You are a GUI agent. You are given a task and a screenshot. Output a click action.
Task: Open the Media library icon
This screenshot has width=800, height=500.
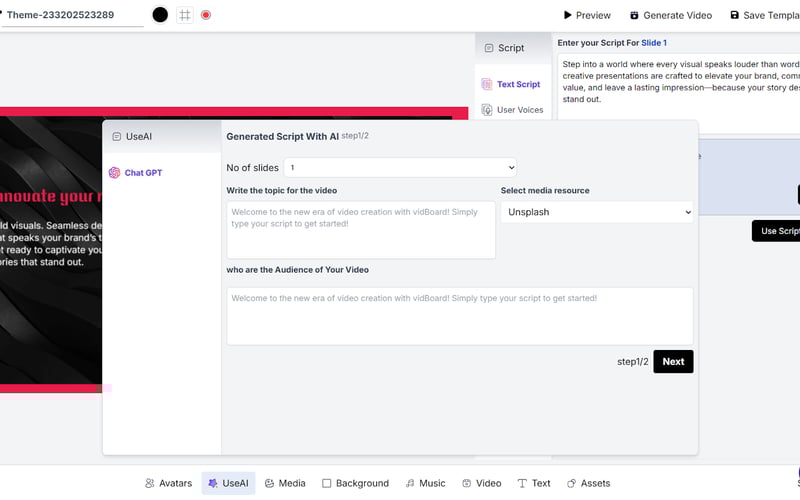(270, 483)
